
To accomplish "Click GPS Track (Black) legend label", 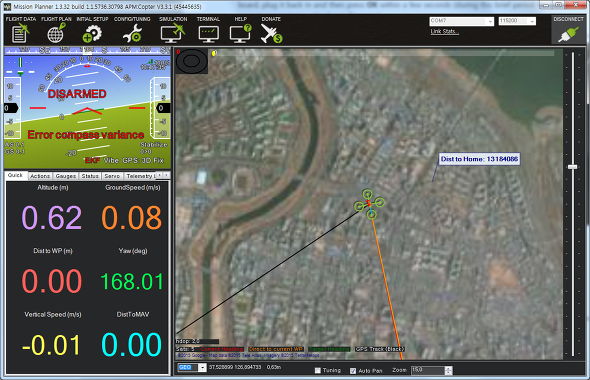I will pos(380,349).
